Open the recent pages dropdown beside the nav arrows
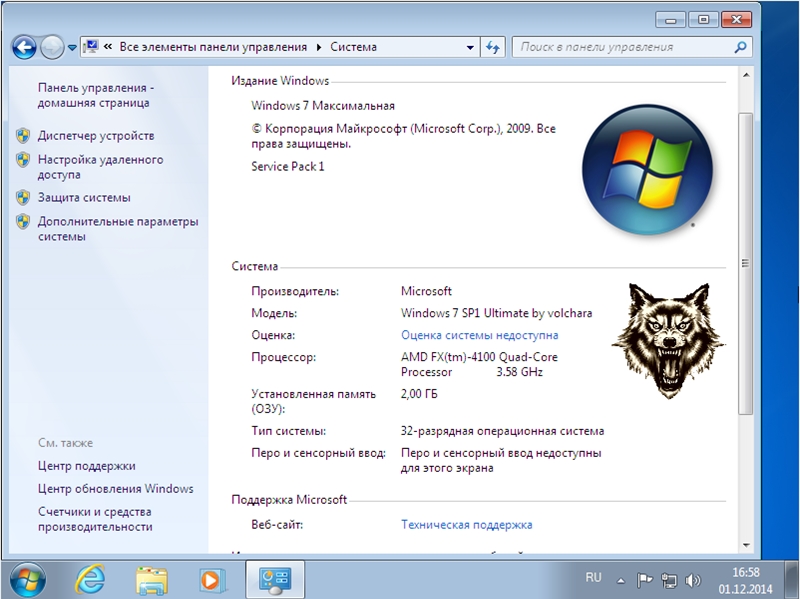 [x=72, y=47]
